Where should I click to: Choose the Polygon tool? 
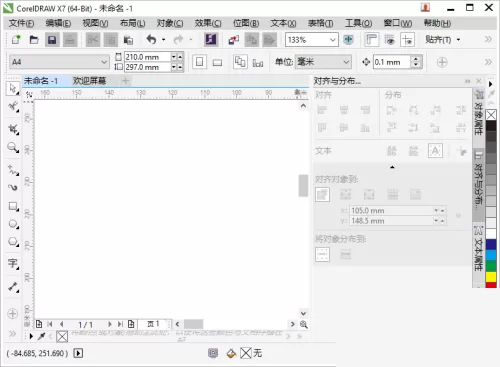(x=13, y=241)
